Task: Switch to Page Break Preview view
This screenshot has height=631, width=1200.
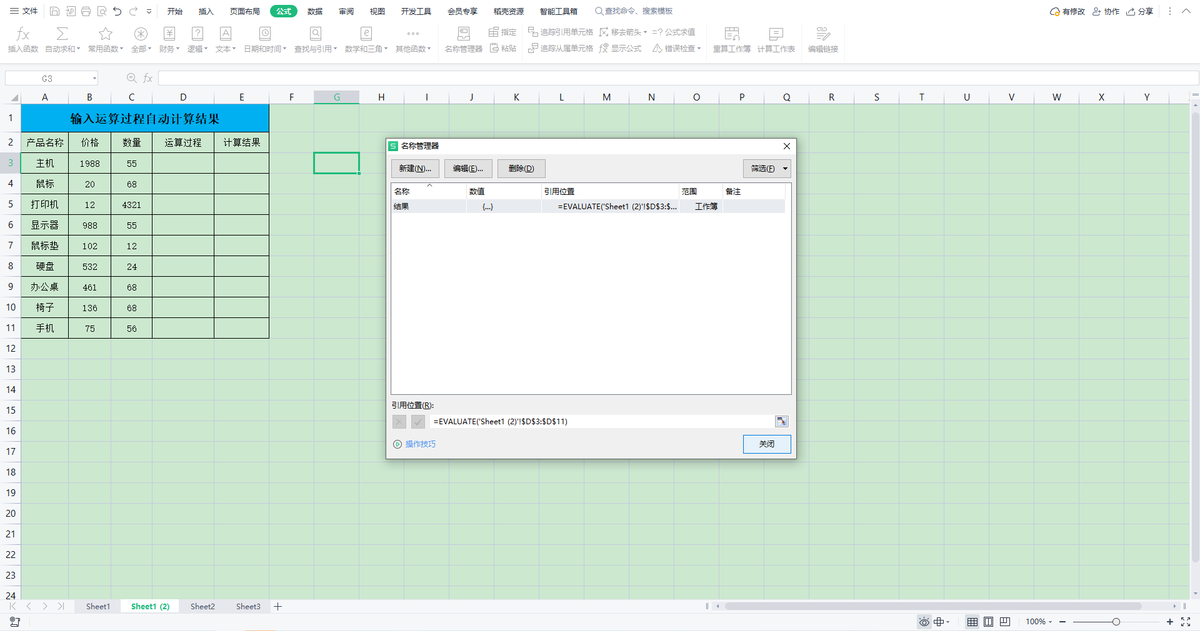Action: [x=990, y=621]
